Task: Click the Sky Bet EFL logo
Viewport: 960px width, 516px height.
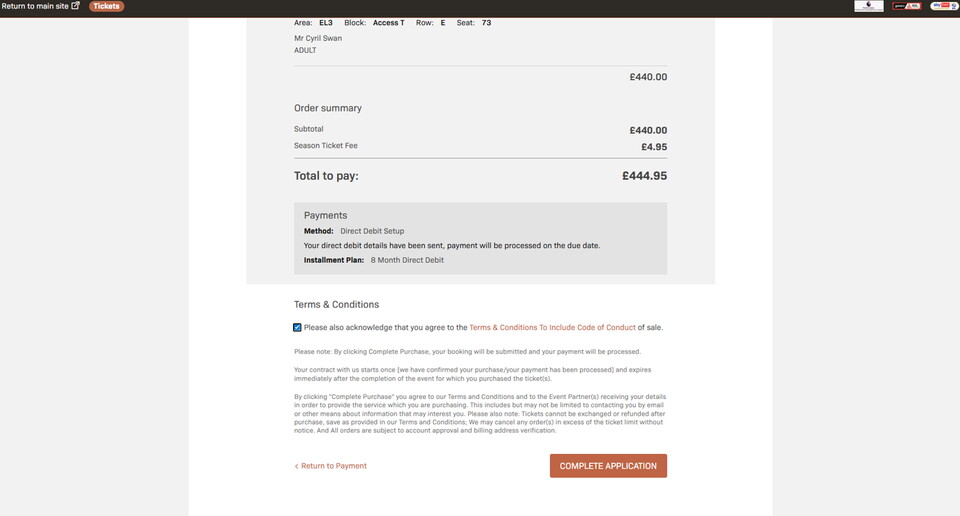Action: [x=943, y=6]
